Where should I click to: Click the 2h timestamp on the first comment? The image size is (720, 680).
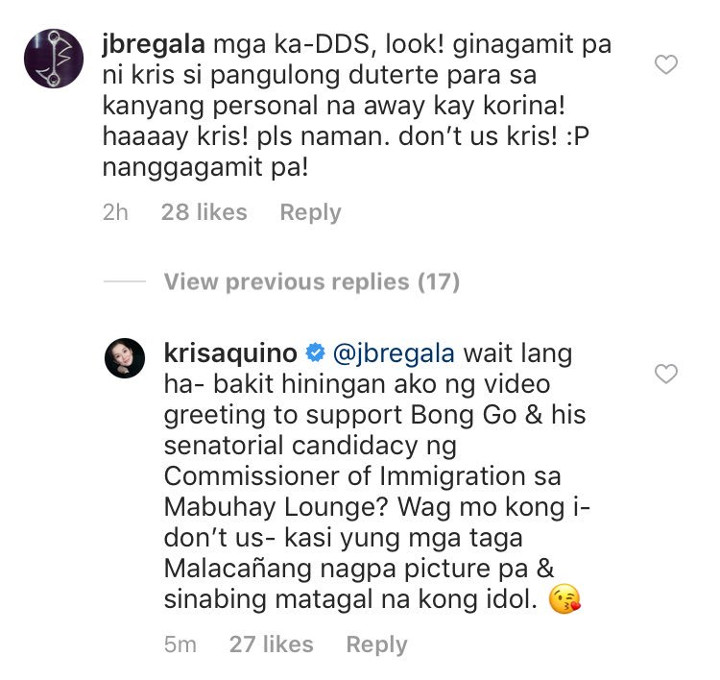115,212
